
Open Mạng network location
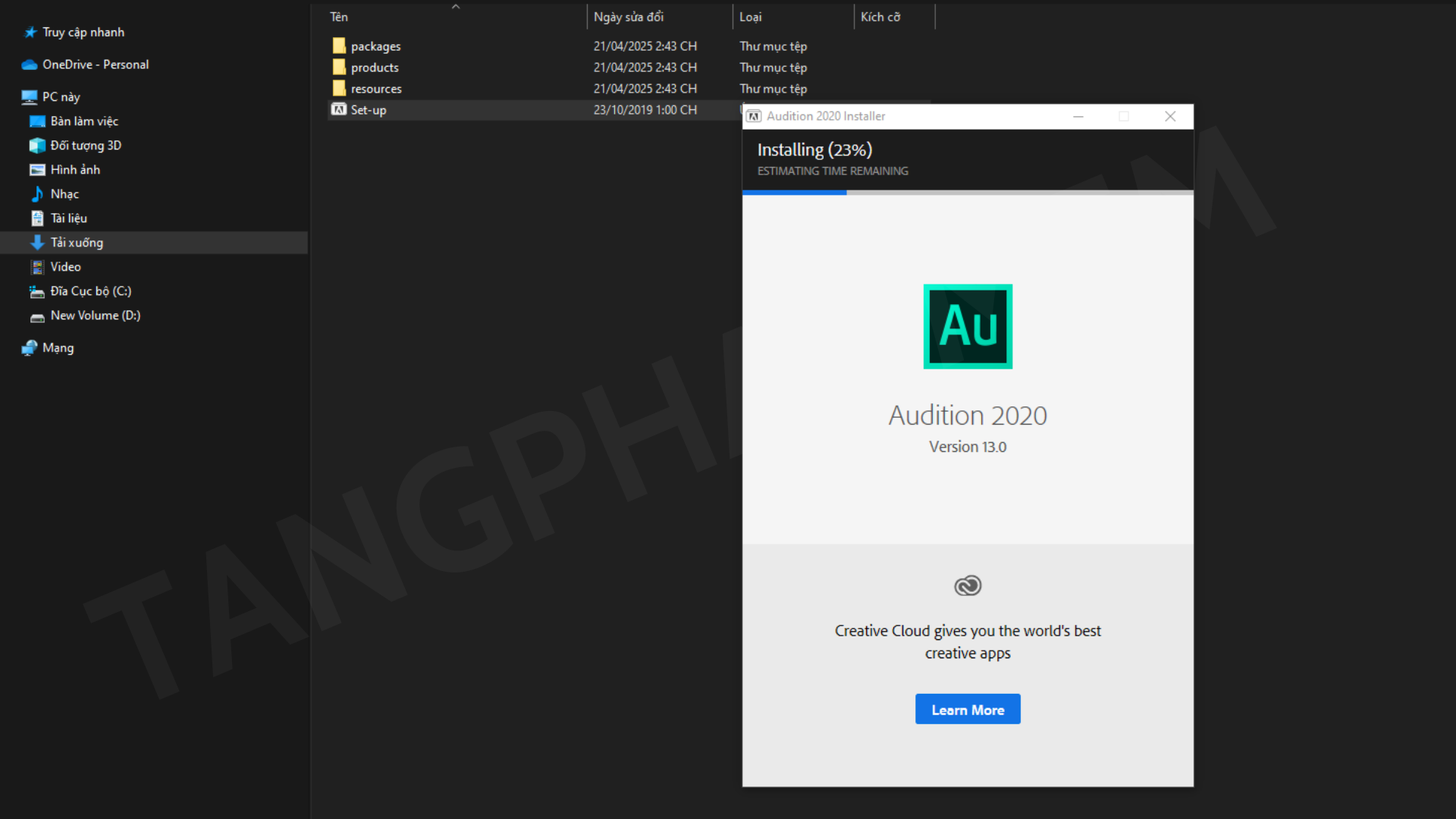coord(58,348)
